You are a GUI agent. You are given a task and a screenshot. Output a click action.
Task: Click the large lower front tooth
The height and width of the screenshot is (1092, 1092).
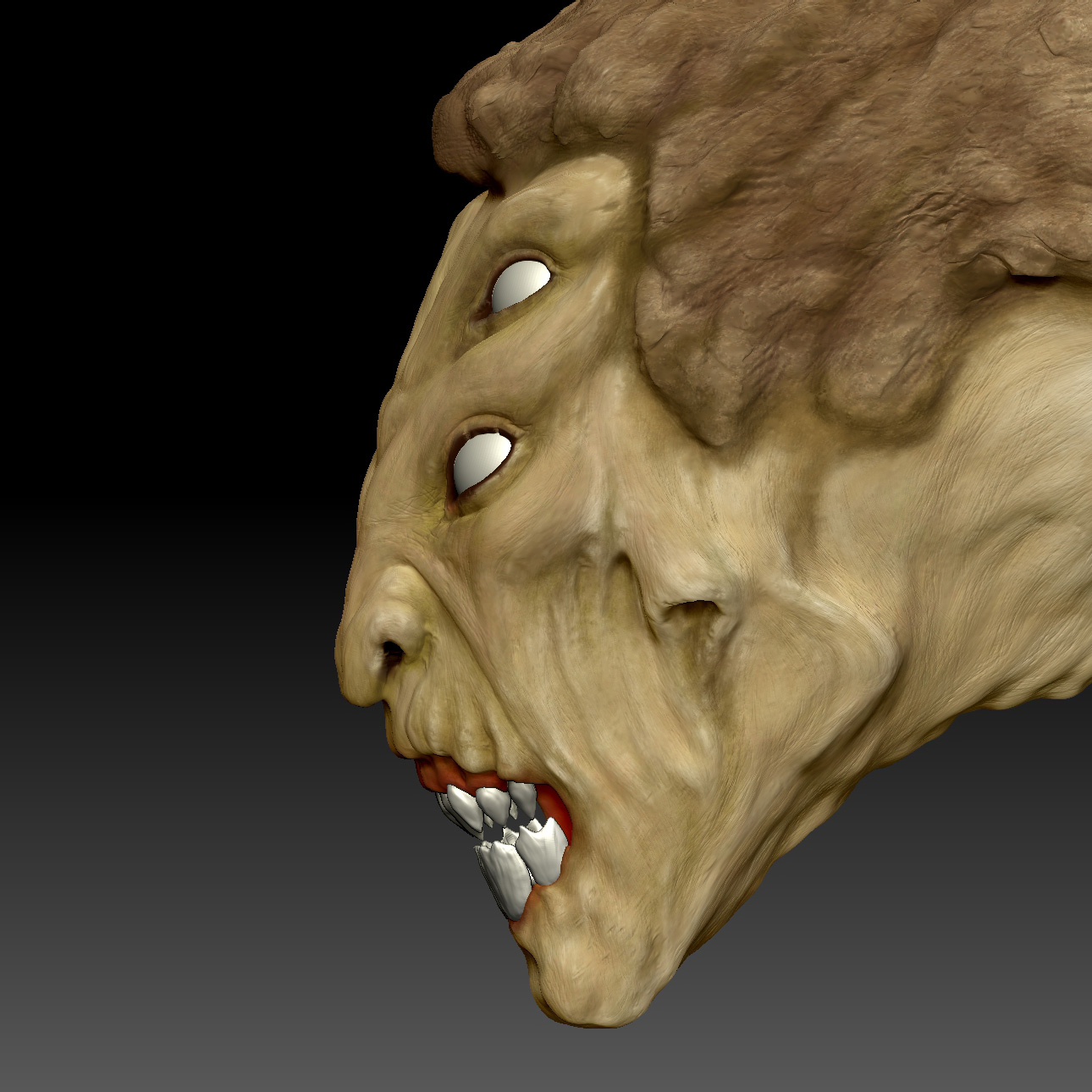(506, 878)
